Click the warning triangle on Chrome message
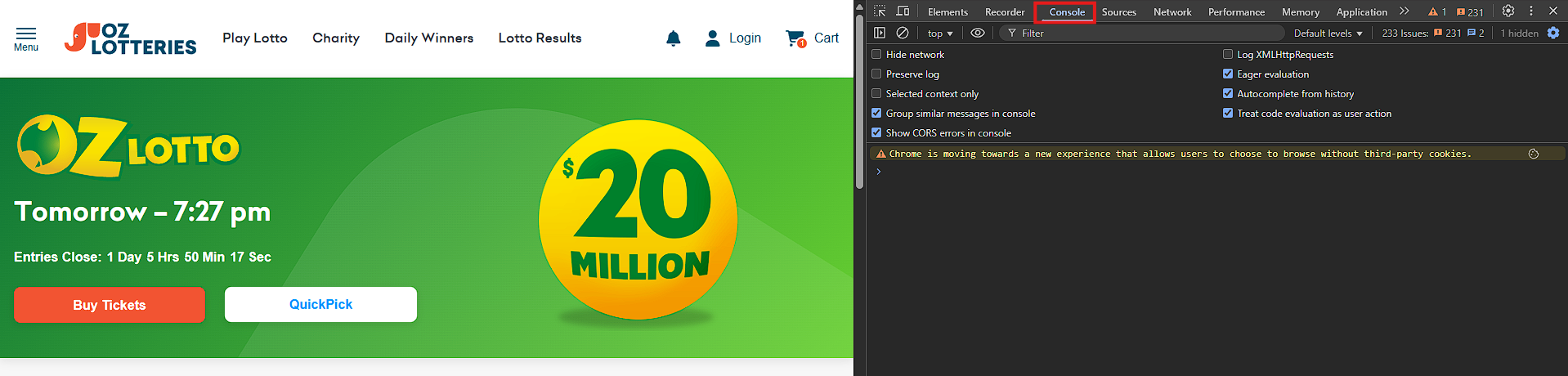The height and width of the screenshot is (376, 1568). point(881,154)
